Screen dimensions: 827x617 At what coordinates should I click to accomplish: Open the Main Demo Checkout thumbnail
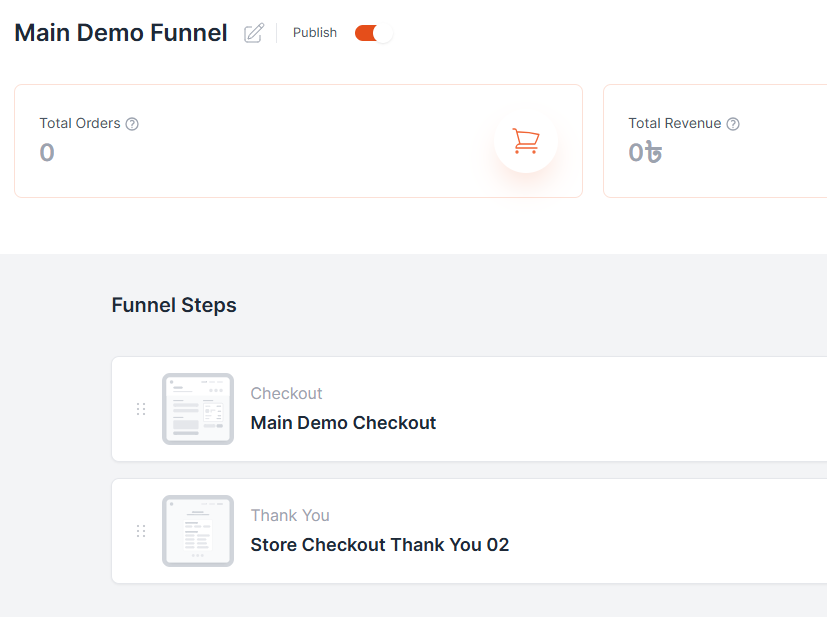pos(198,409)
